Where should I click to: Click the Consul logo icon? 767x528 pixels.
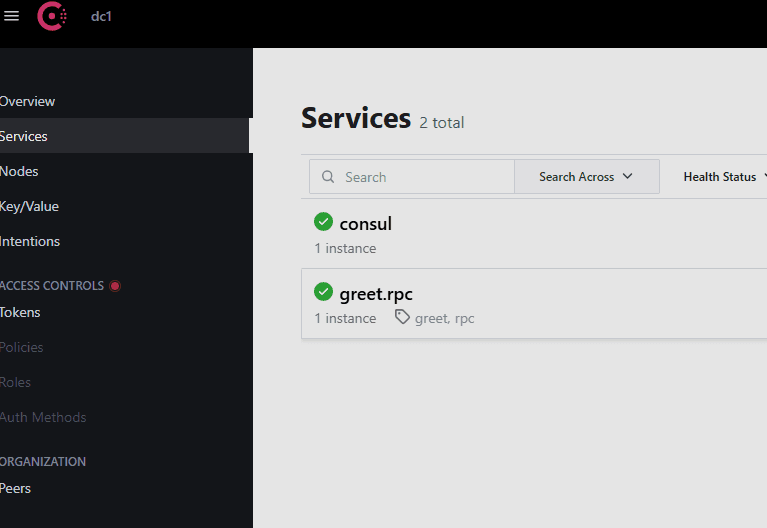[52, 16]
